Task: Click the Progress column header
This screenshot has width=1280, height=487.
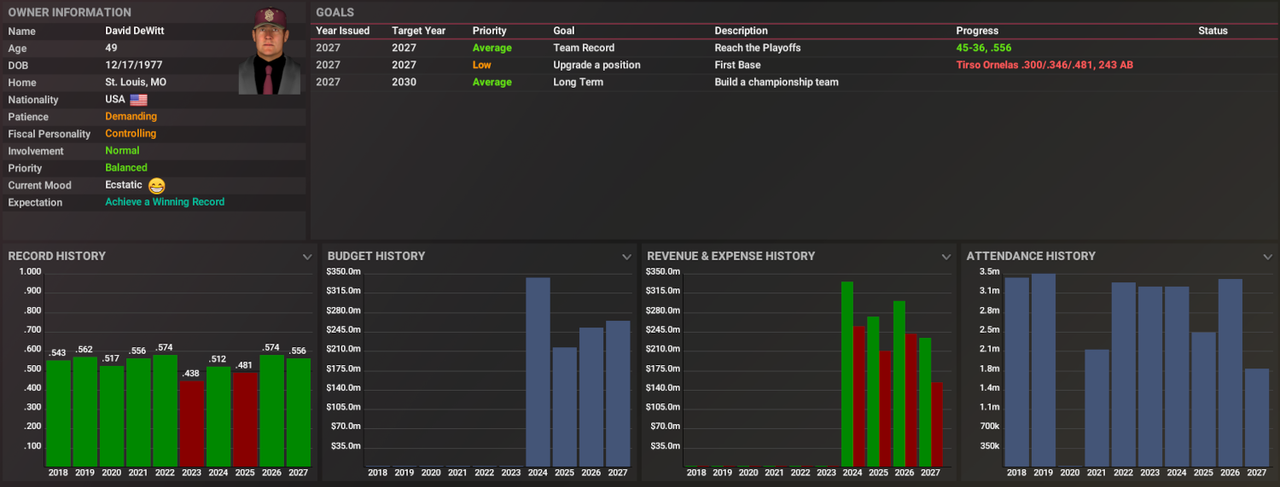Action: pos(977,31)
